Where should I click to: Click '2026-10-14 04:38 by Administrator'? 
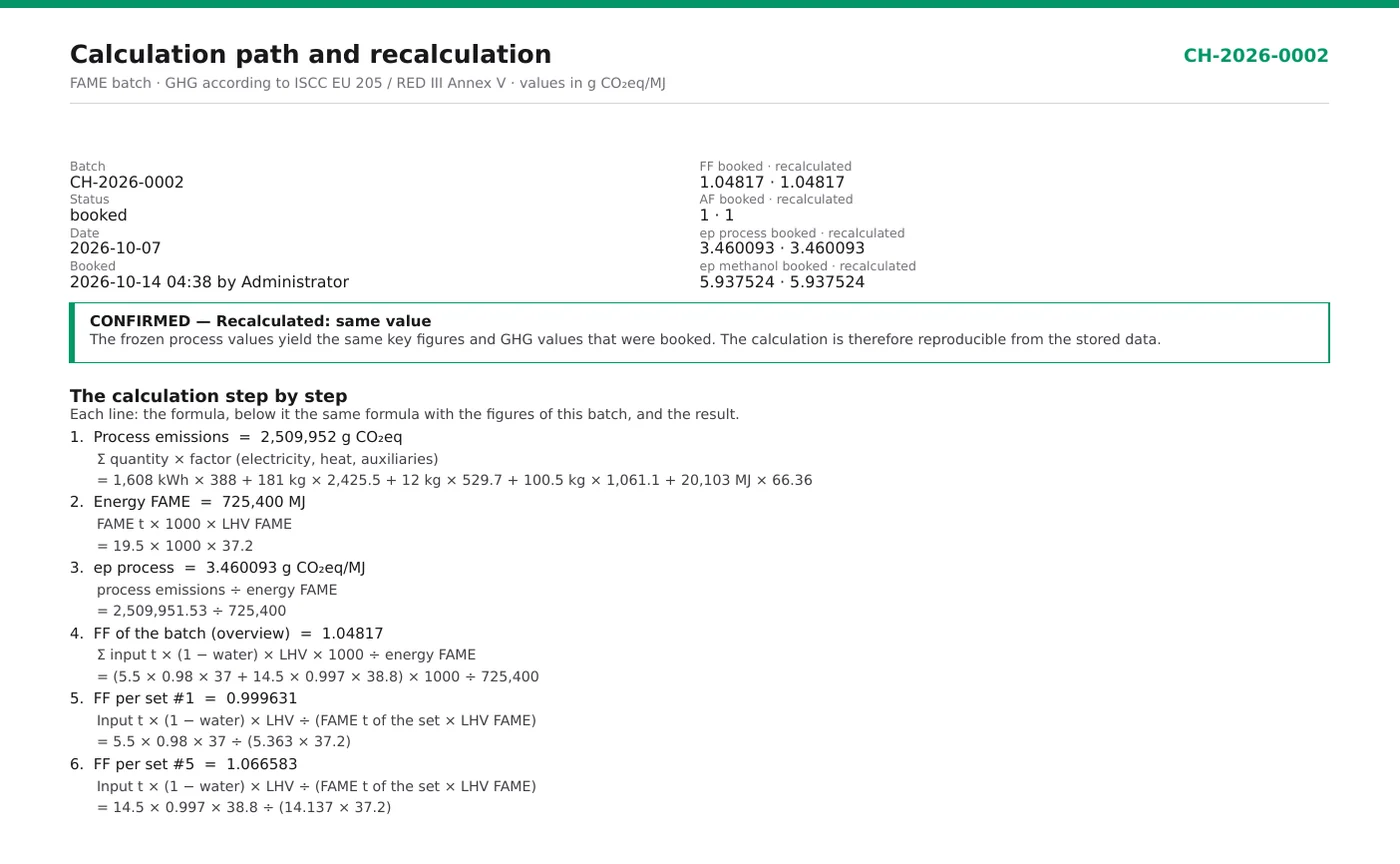[x=209, y=282]
